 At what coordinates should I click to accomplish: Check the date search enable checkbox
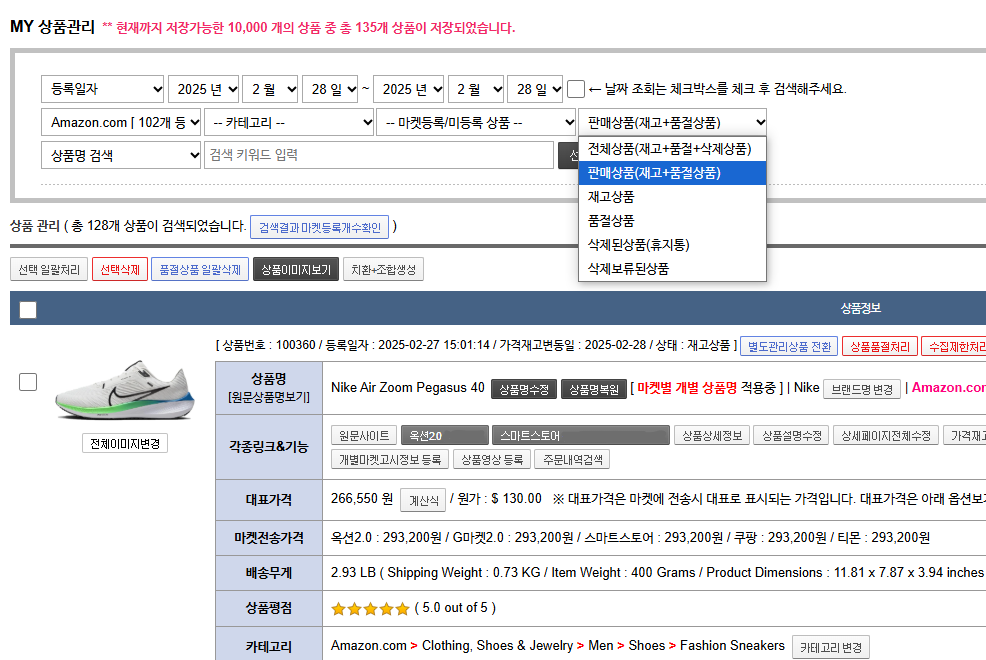tap(576, 89)
